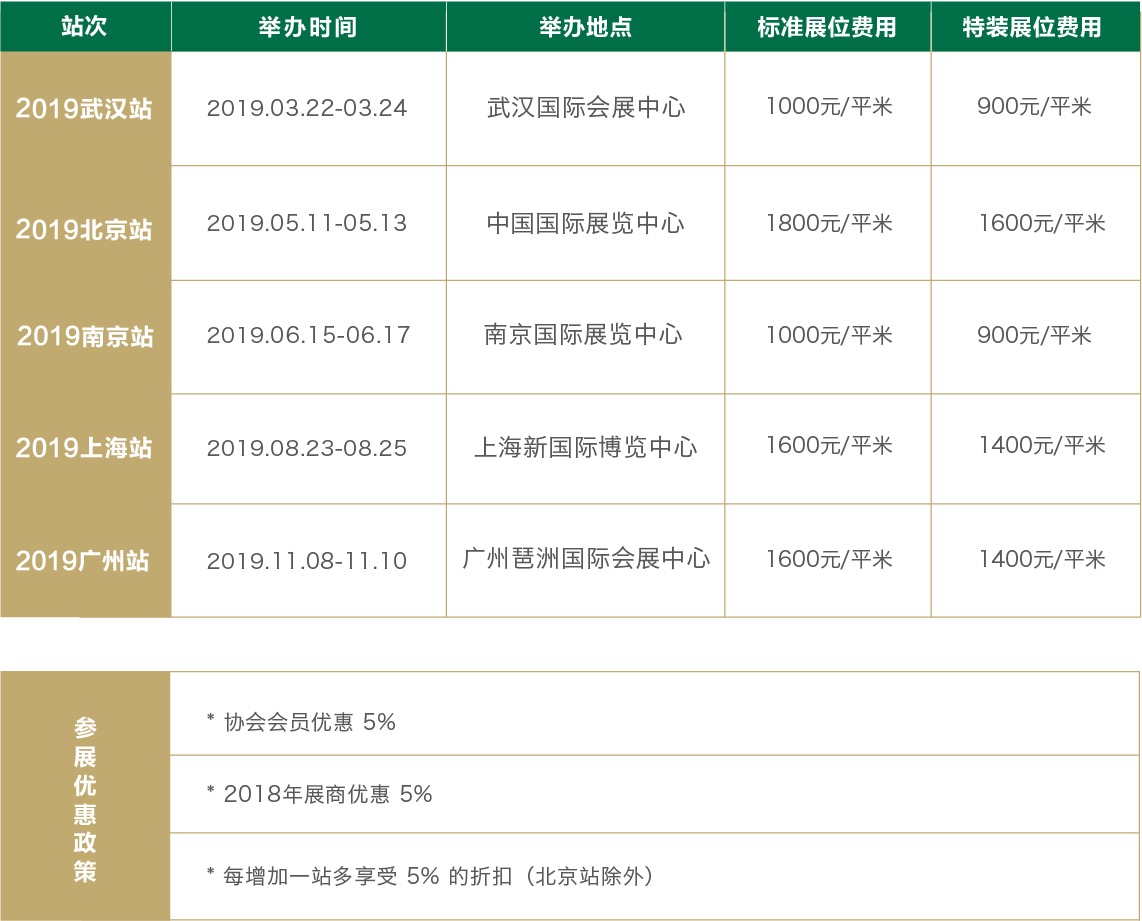Click the 2018年展商优惠 5% policy line
Image resolution: width=1142 pixels, height=921 pixels.
click(319, 794)
